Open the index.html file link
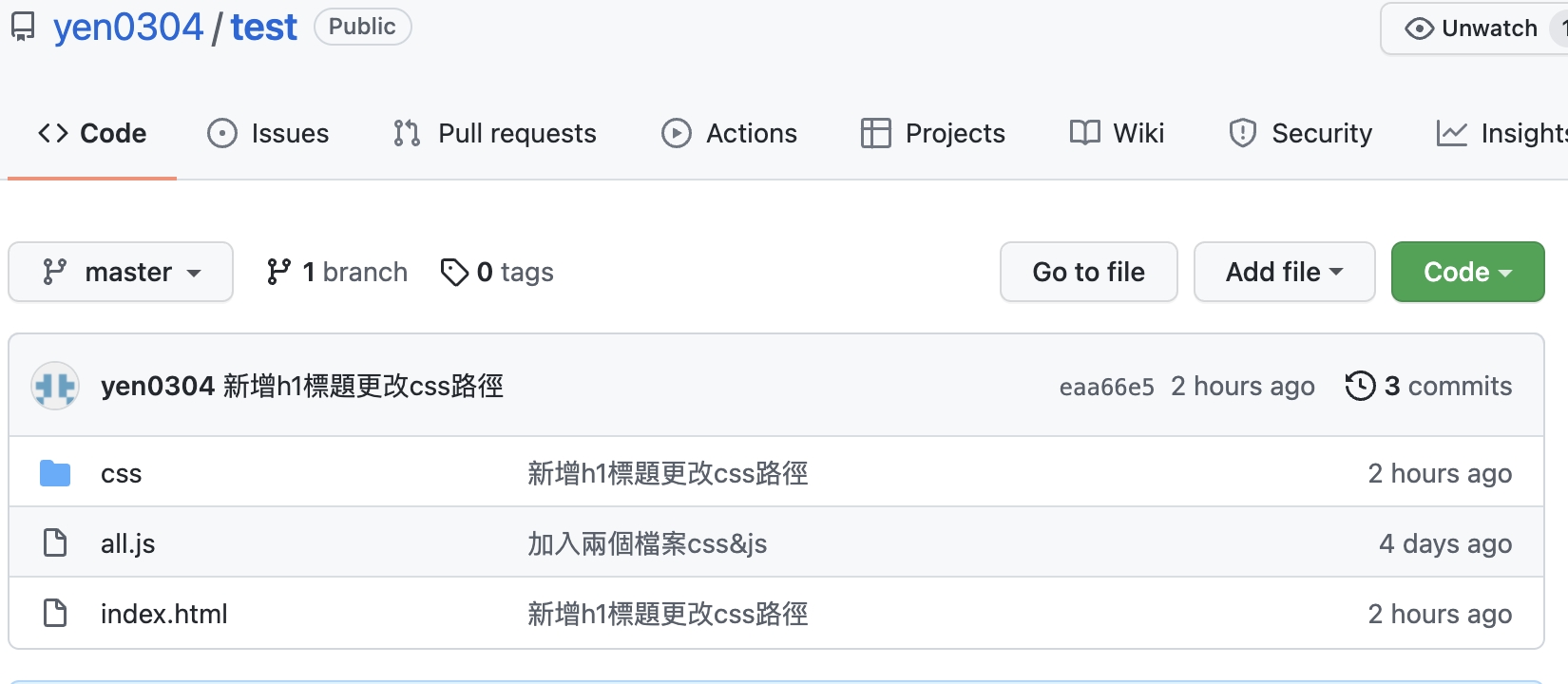The image size is (1568, 684). click(x=163, y=613)
